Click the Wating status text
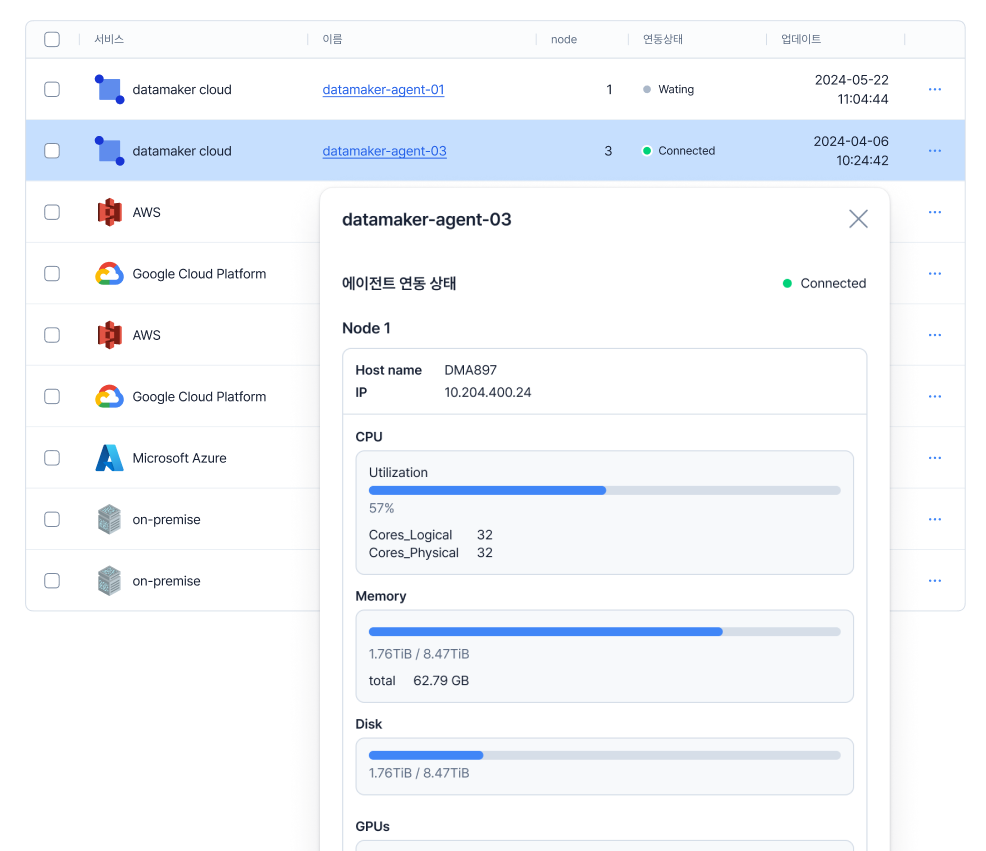 676,89
